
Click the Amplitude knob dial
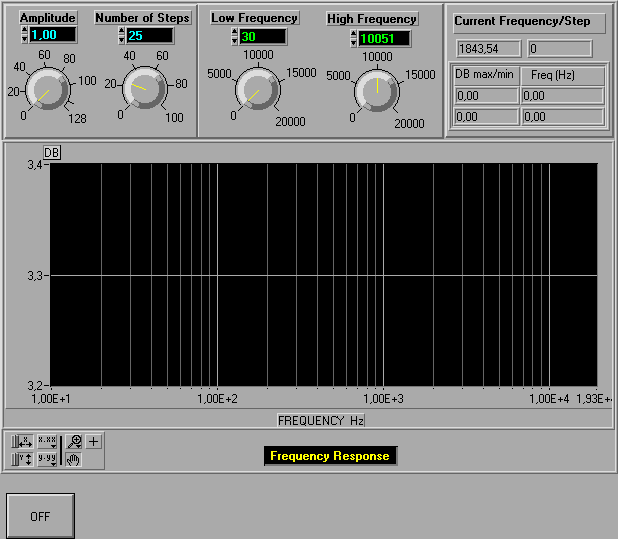[48, 89]
